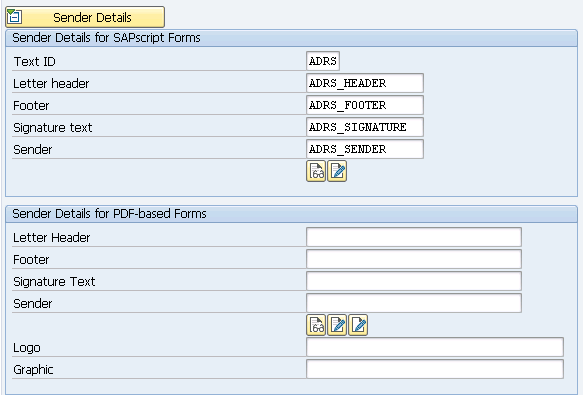This screenshot has height=395, width=583.
Task: Select the Text ID field containing ADRS
Action: coord(323,61)
